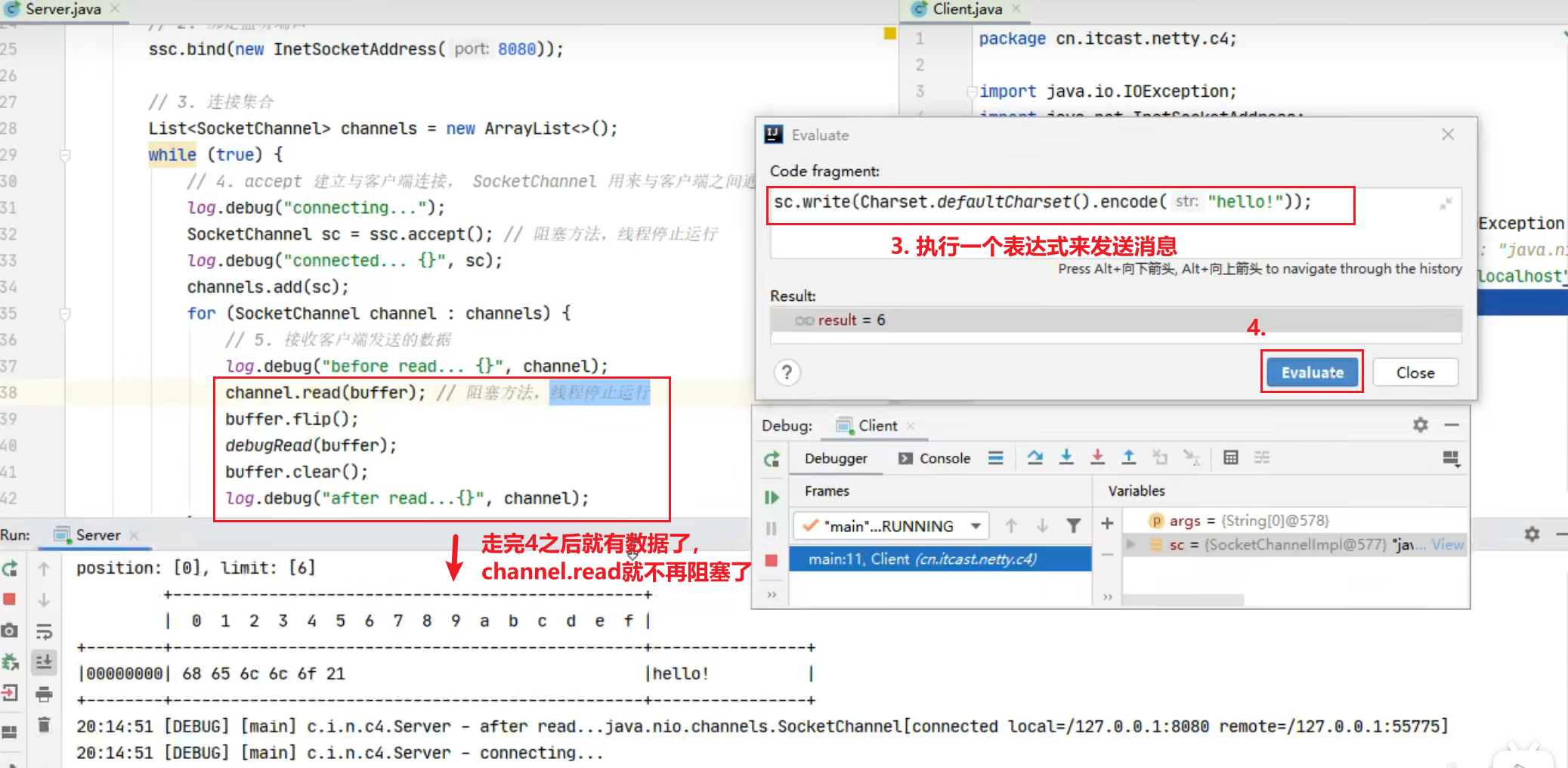This screenshot has width=1568, height=768.
Task: Click the Evaluate button
Action: point(1312,372)
